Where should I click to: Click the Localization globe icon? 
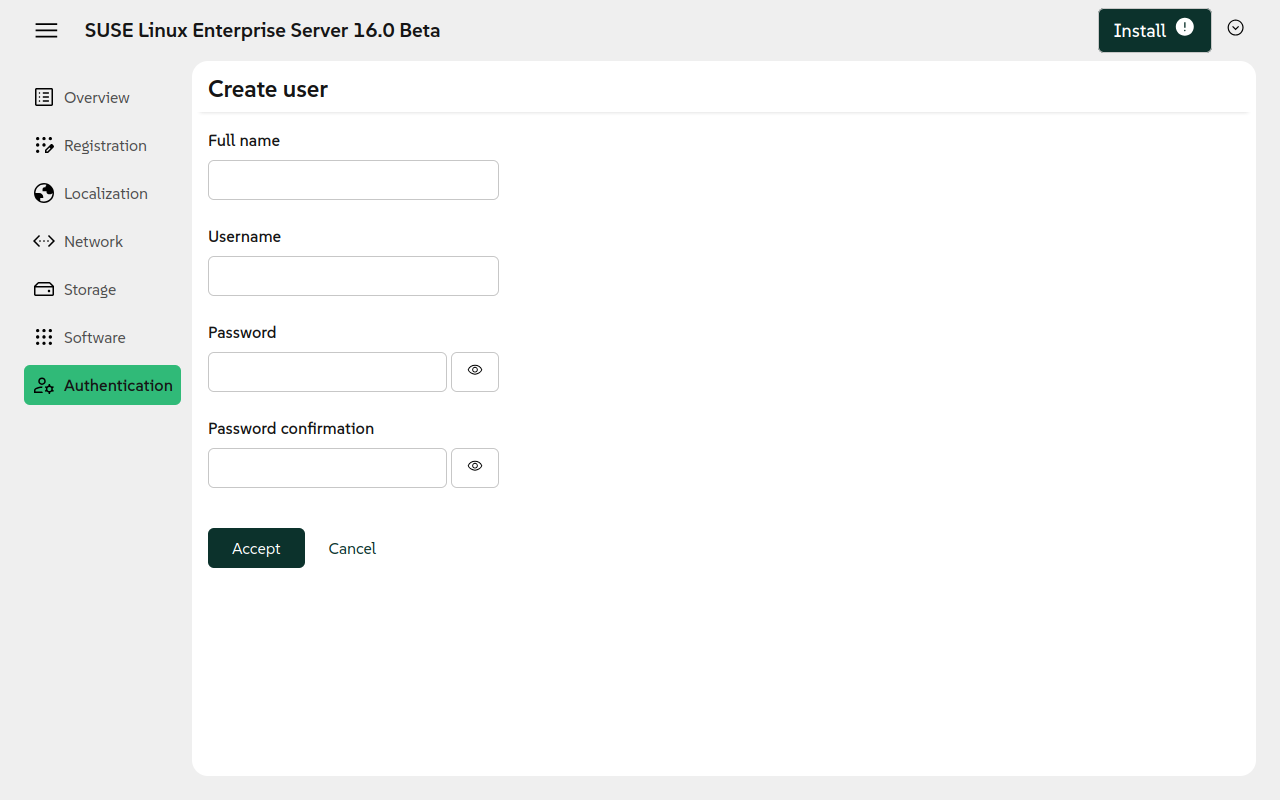(x=44, y=193)
